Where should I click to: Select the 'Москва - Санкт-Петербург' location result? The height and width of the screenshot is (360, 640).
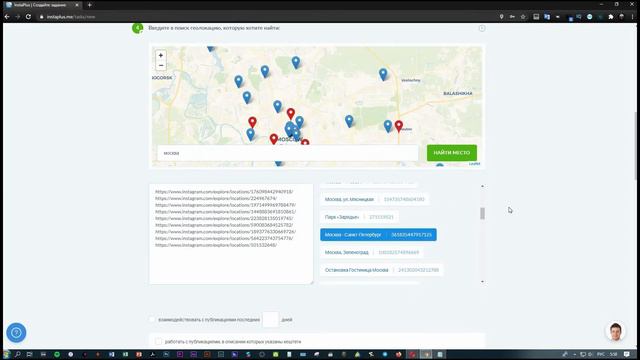coord(378,235)
